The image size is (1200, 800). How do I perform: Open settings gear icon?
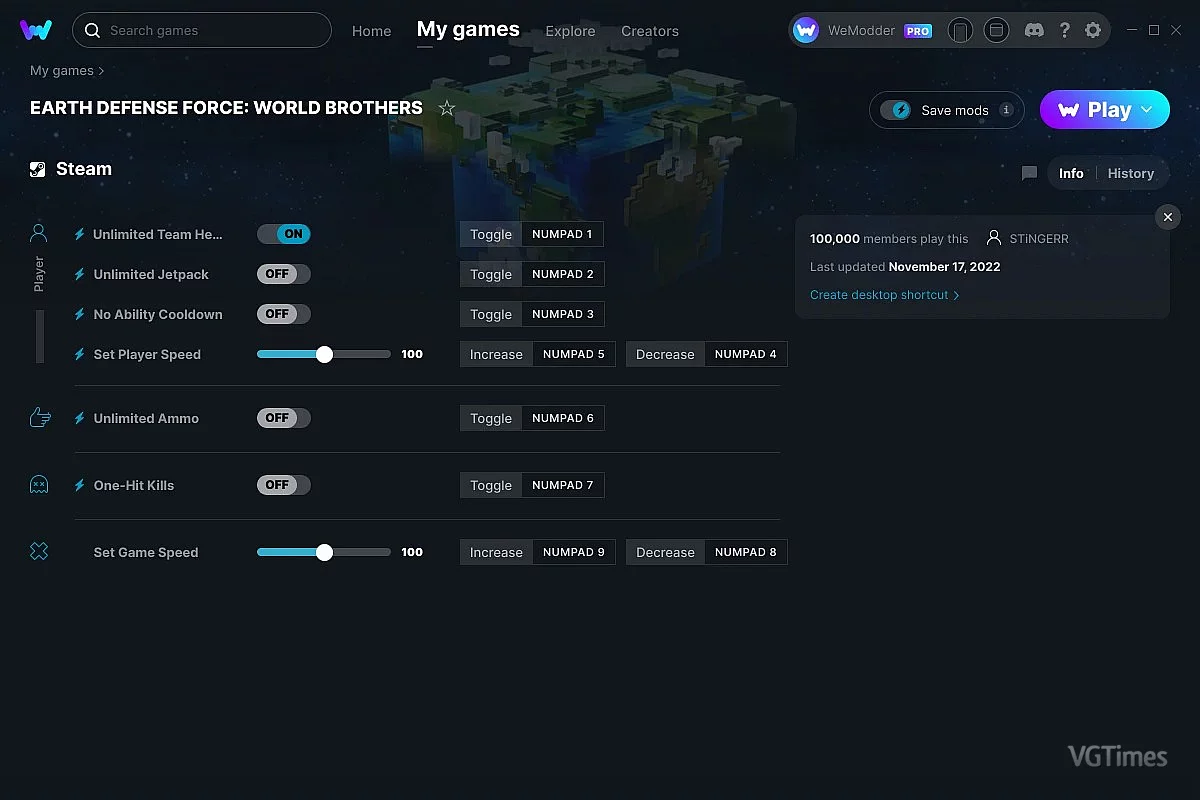coord(1093,31)
